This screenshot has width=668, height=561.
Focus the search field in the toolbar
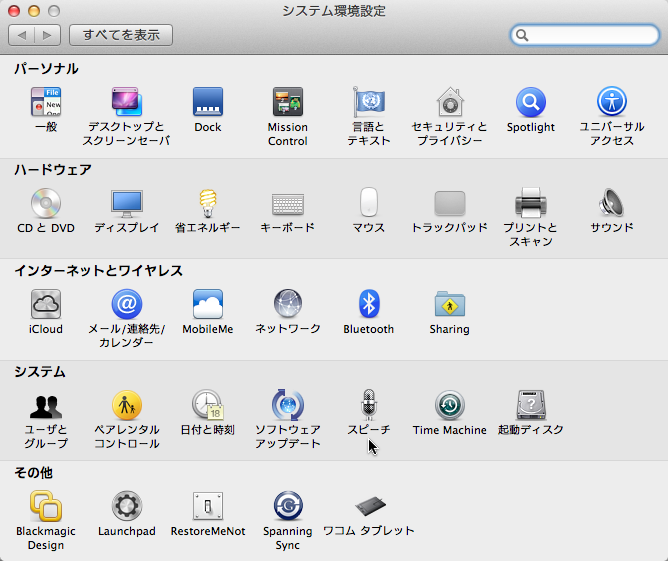584,35
